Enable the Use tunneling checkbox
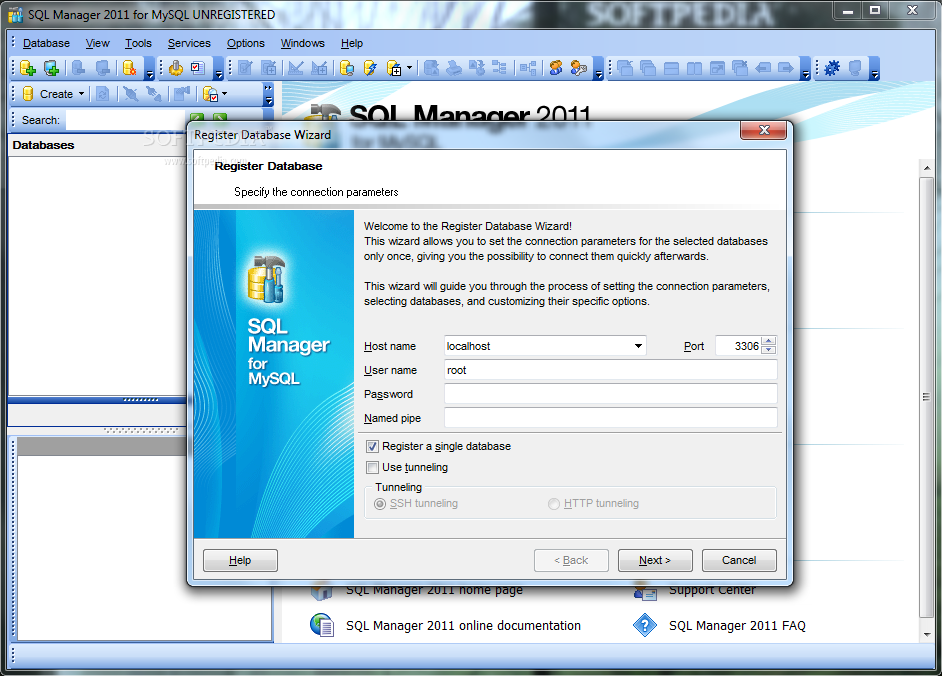Image resolution: width=942 pixels, height=676 pixels. [372, 467]
